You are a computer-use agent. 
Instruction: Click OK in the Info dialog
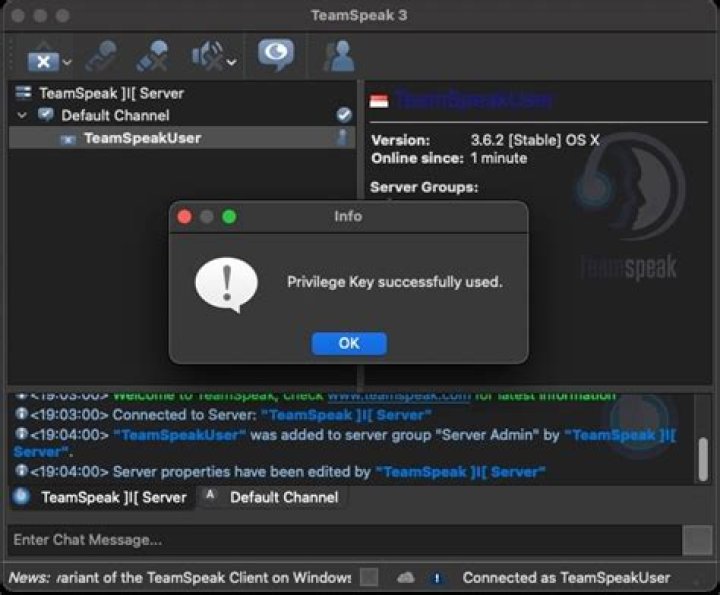coord(349,343)
